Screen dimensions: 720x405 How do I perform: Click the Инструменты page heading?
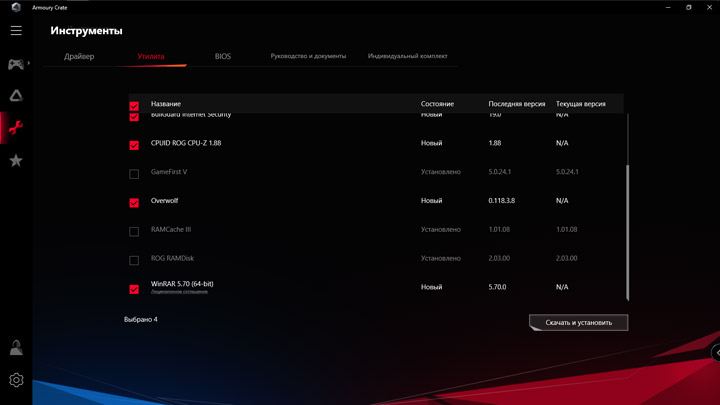point(86,31)
